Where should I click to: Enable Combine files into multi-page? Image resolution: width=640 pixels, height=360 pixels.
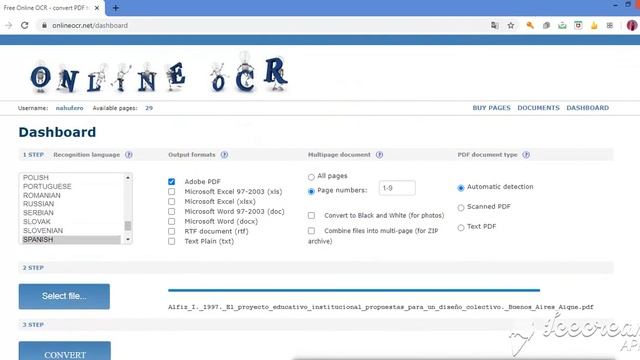coord(311,231)
